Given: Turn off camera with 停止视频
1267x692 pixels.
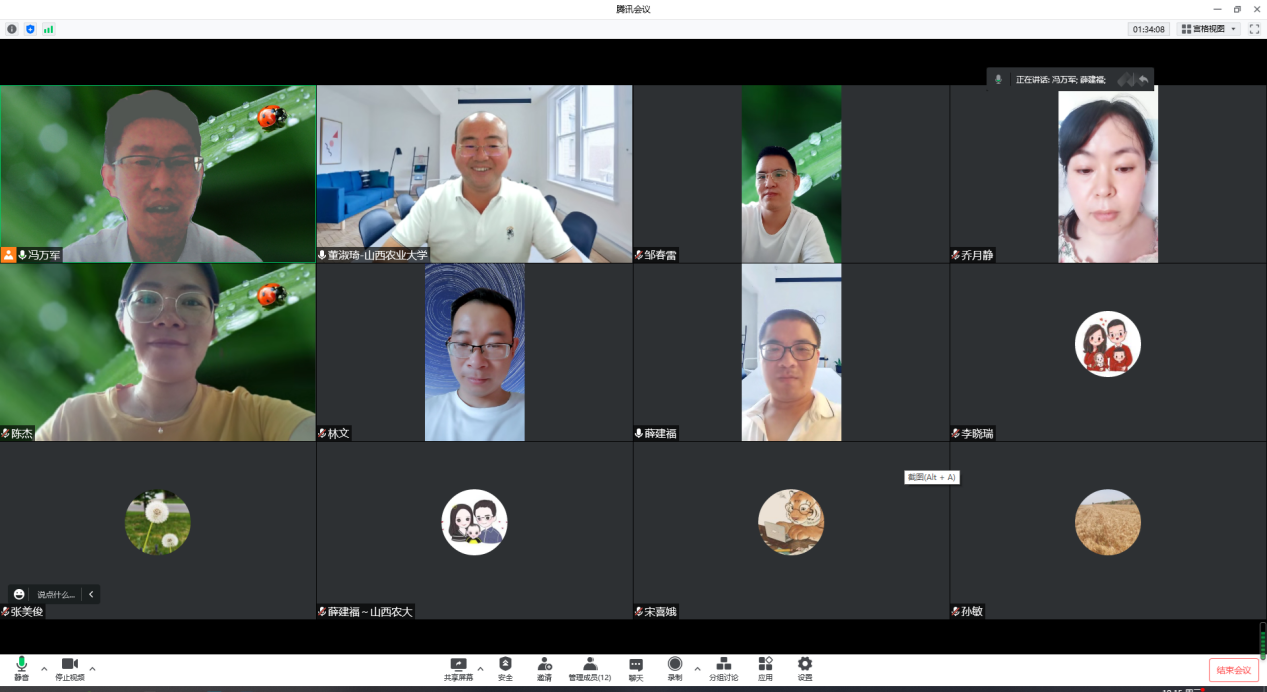Looking at the screenshot, I should [x=70, y=667].
